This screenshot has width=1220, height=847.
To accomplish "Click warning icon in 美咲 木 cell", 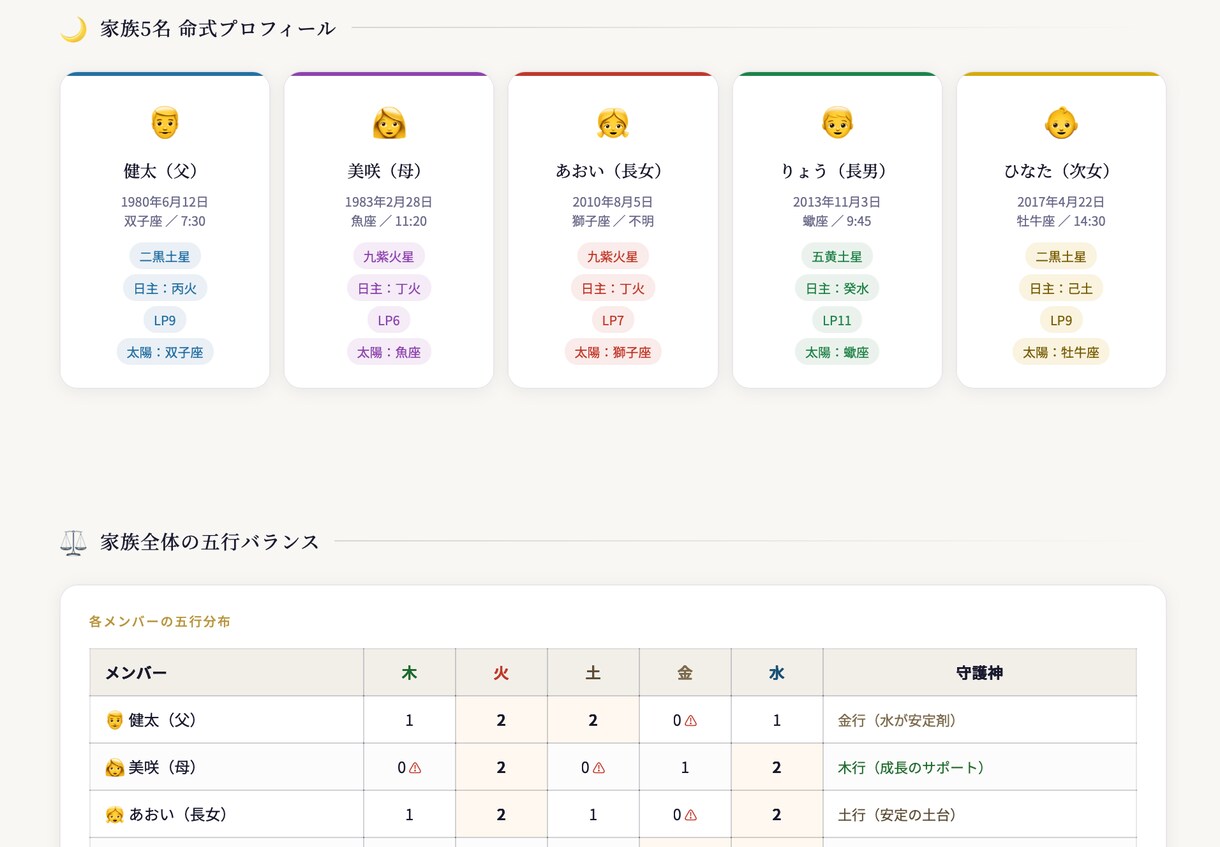I will pos(415,768).
